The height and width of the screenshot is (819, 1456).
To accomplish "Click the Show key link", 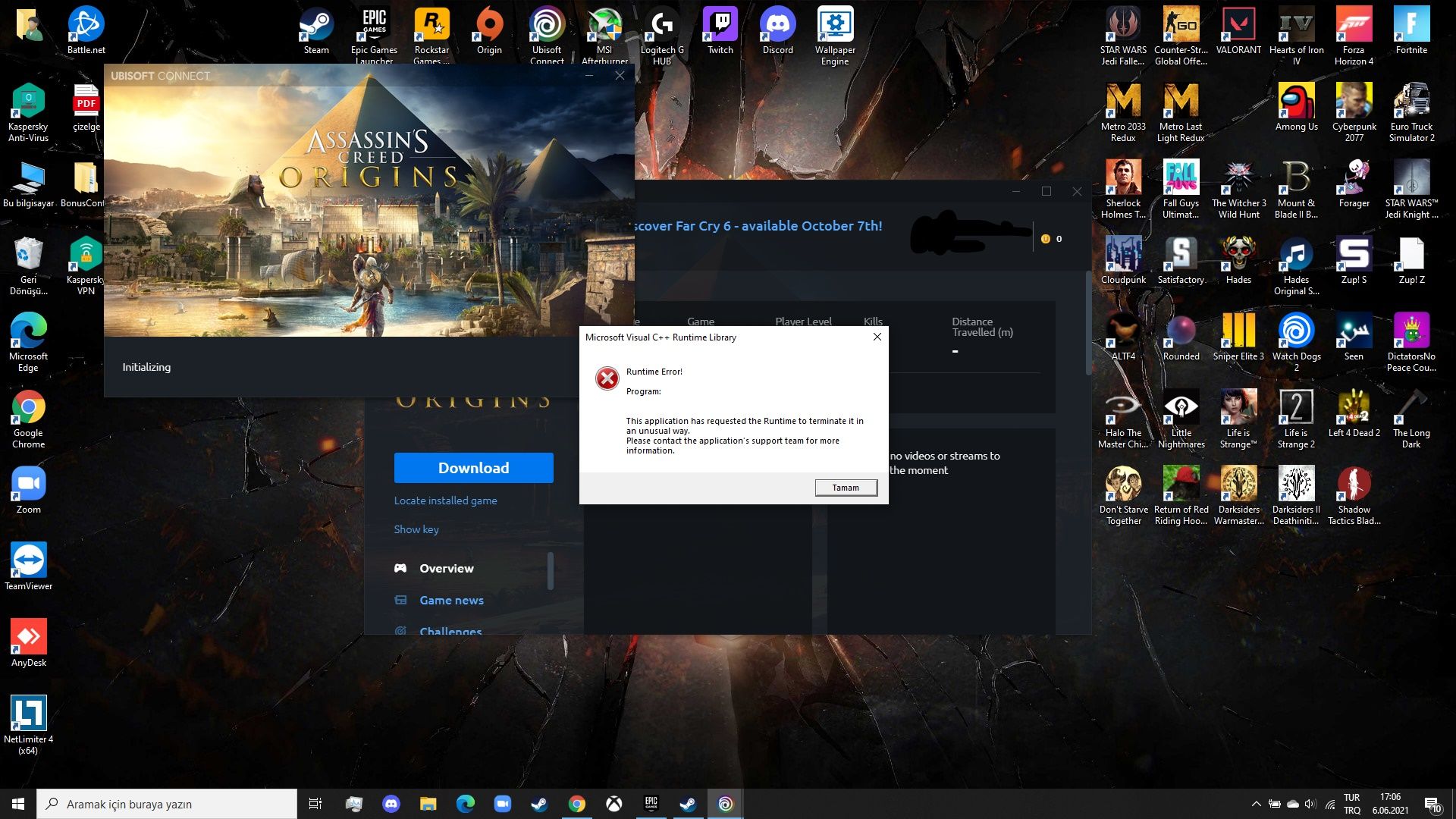I will point(416,529).
